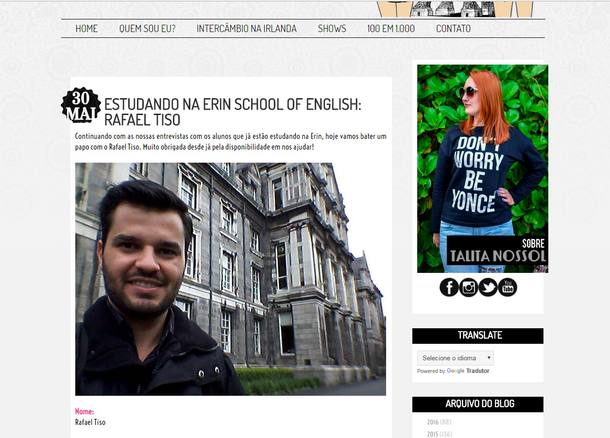Click Rafael Tiso selfie photo
The width and height of the screenshot is (610, 438).
(x=230, y=279)
